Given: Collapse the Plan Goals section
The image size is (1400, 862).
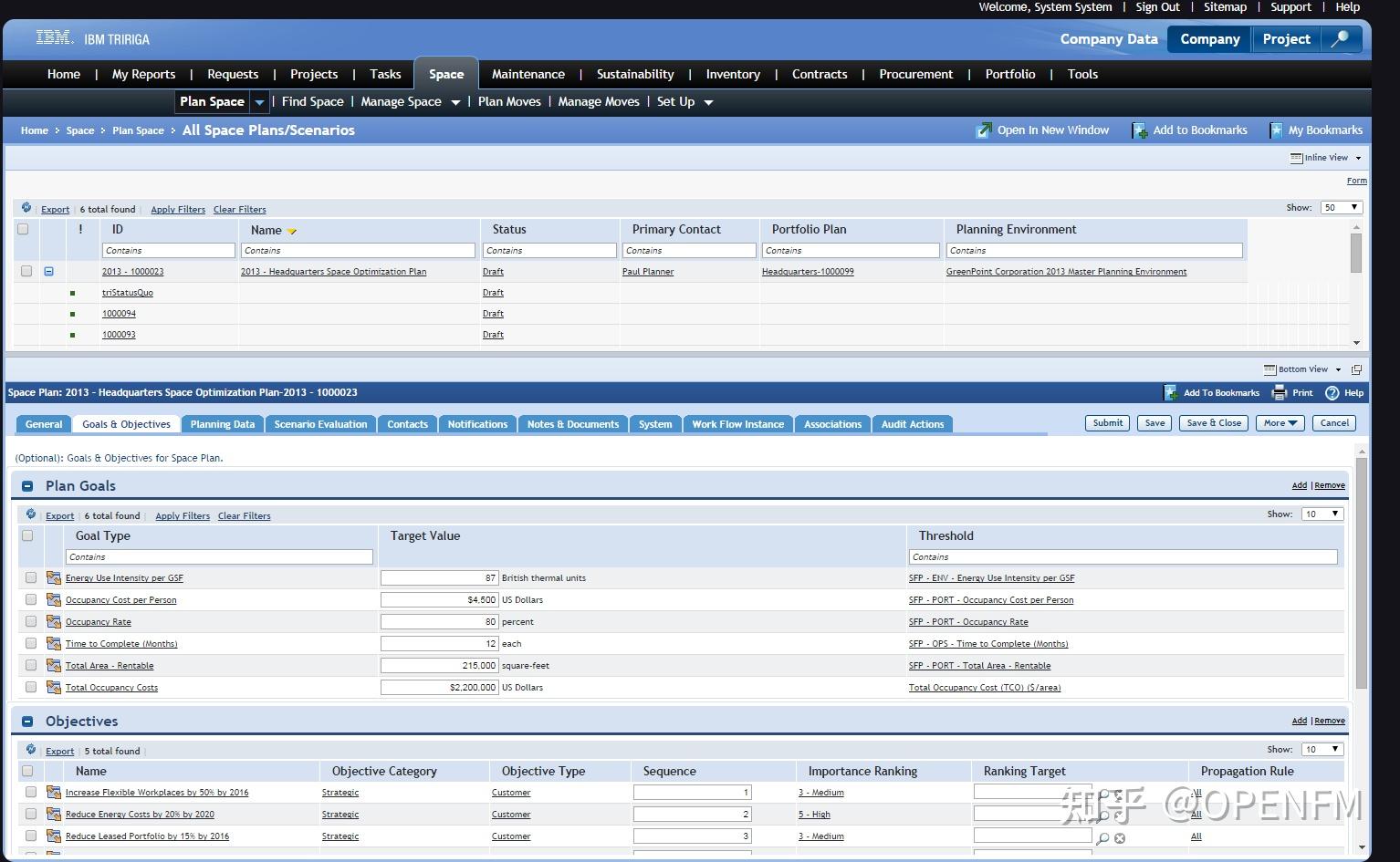Looking at the screenshot, I should 27,486.
